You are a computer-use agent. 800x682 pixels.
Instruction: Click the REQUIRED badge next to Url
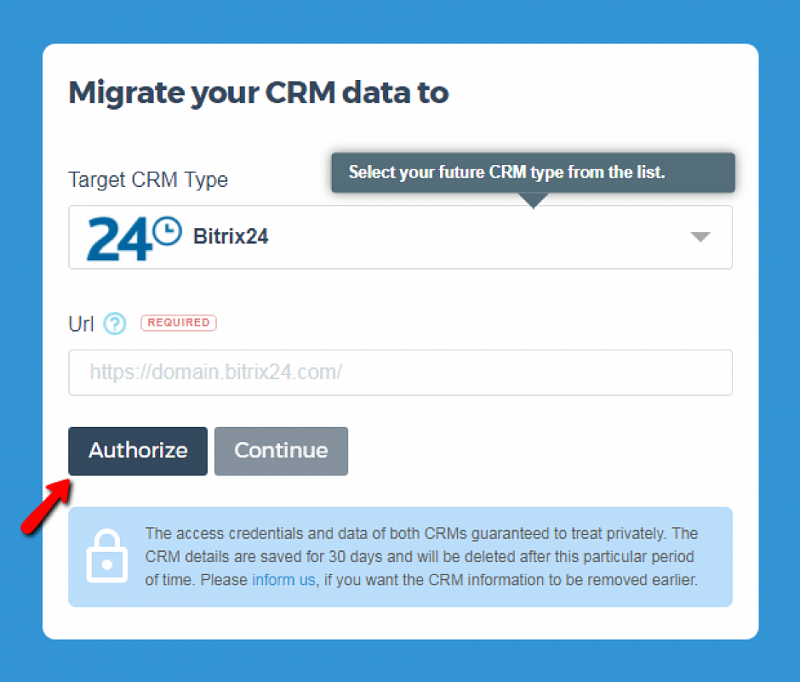tap(178, 323)
